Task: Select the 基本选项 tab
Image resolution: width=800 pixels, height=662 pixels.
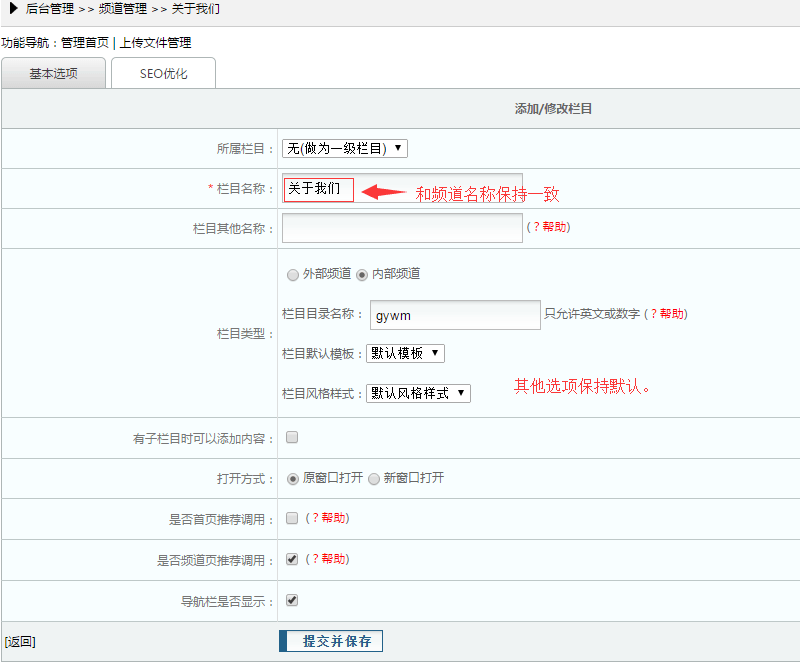Action: pyautogui.click(x=53, y=74)
